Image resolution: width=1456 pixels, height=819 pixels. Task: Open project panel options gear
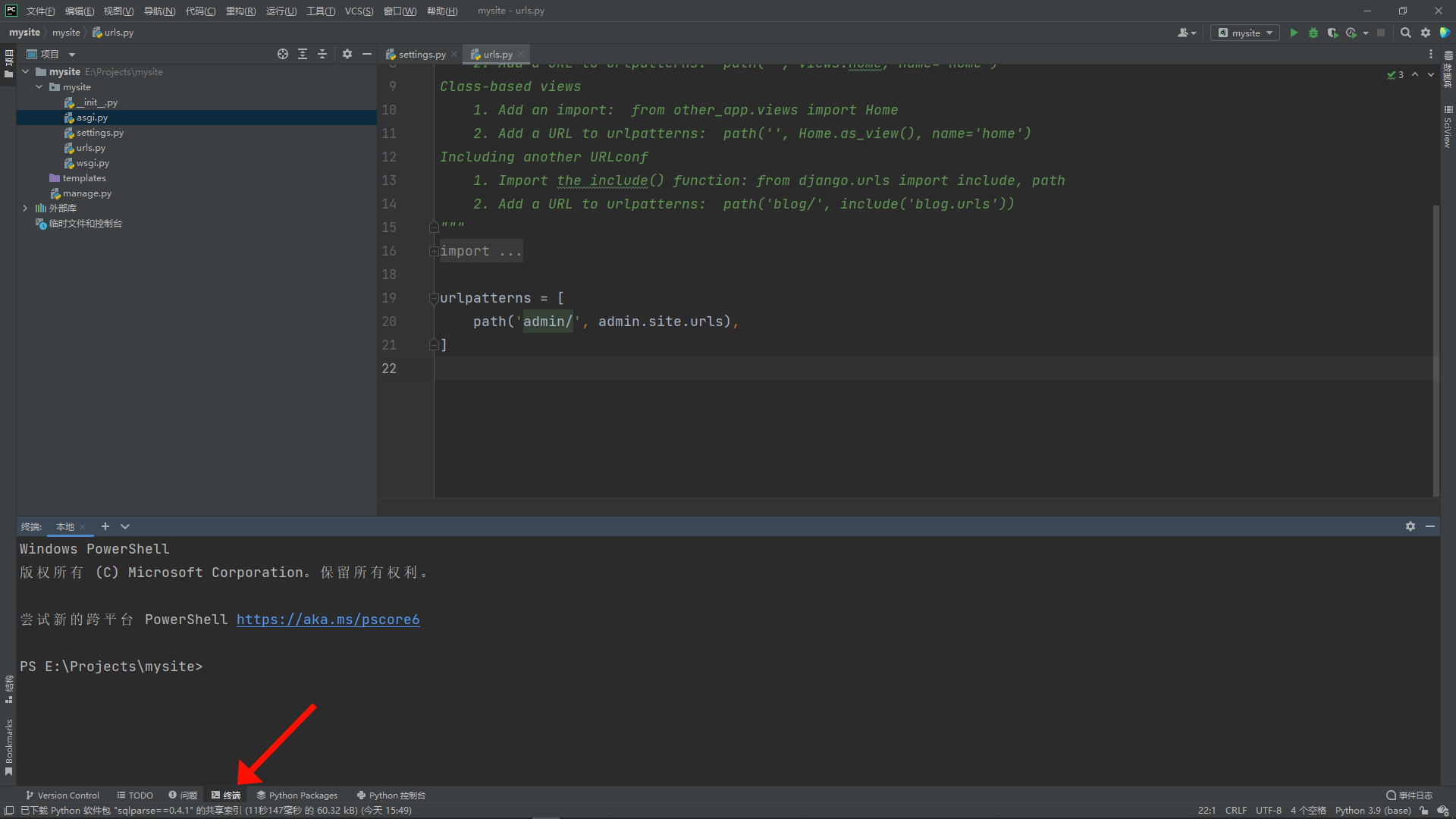click(347, 54)
